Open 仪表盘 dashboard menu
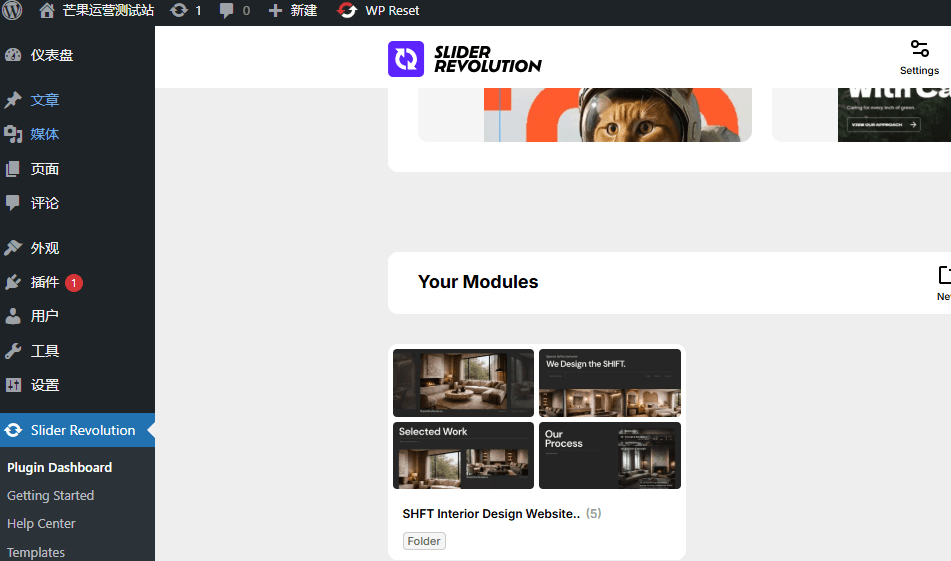This screenshot has height=561, width=951. [x=52, y=55]
